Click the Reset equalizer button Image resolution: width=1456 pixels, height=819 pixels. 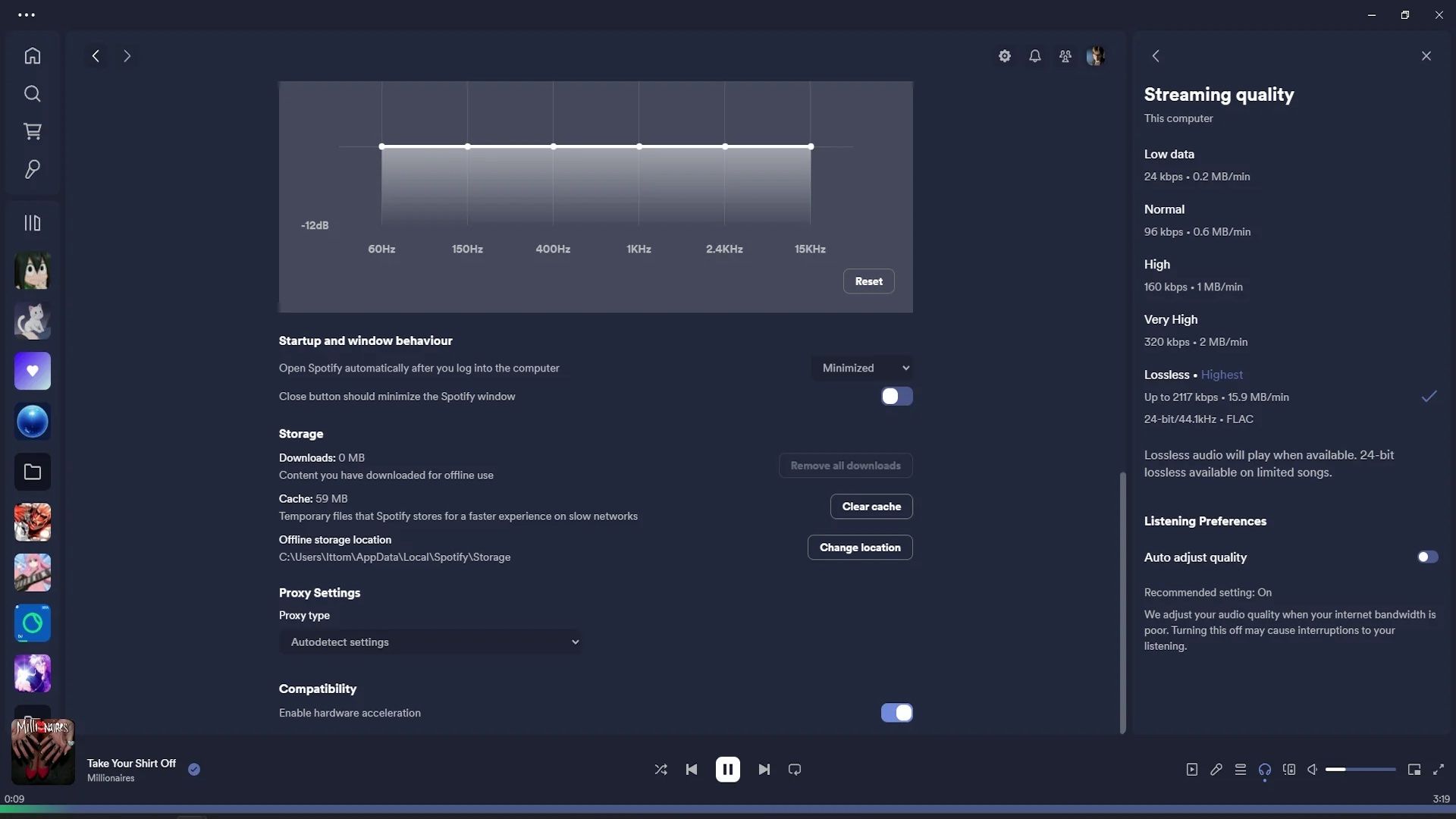(x=868, y=281)
